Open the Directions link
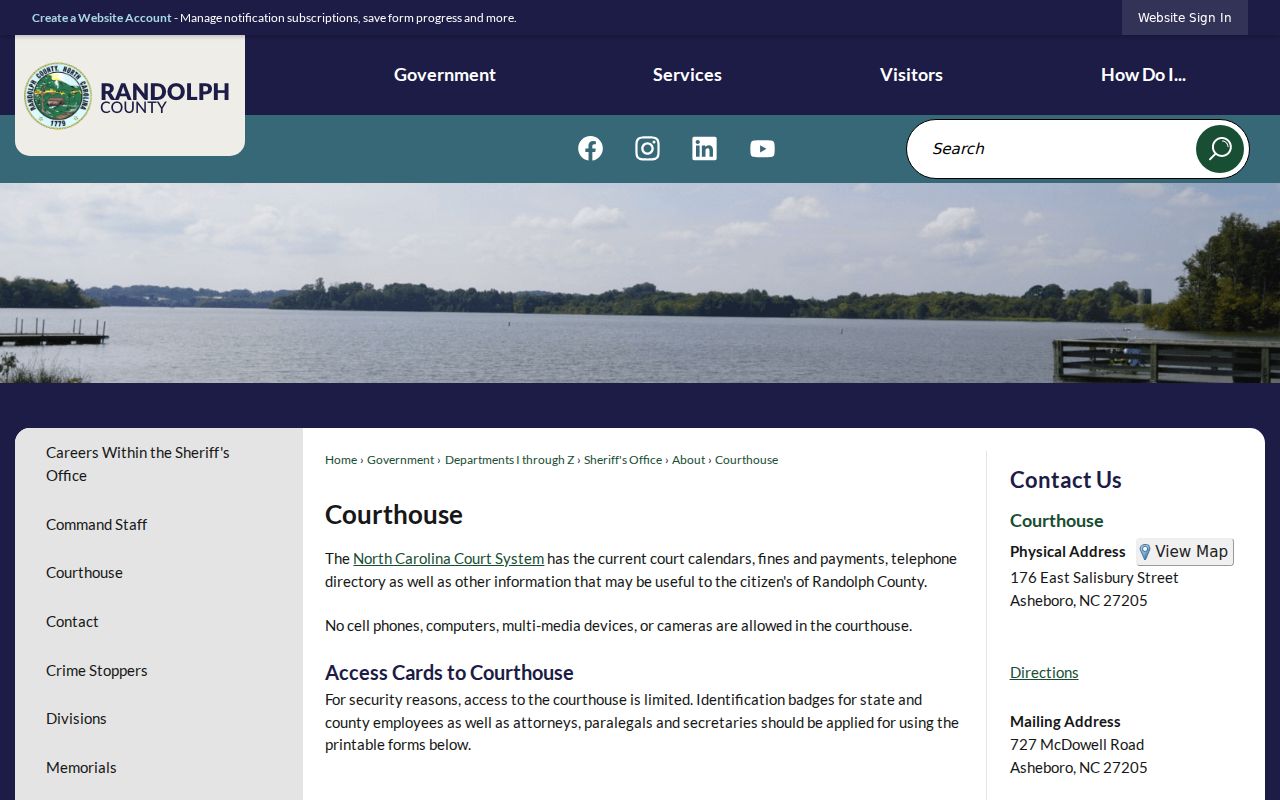 [1044, 673]
